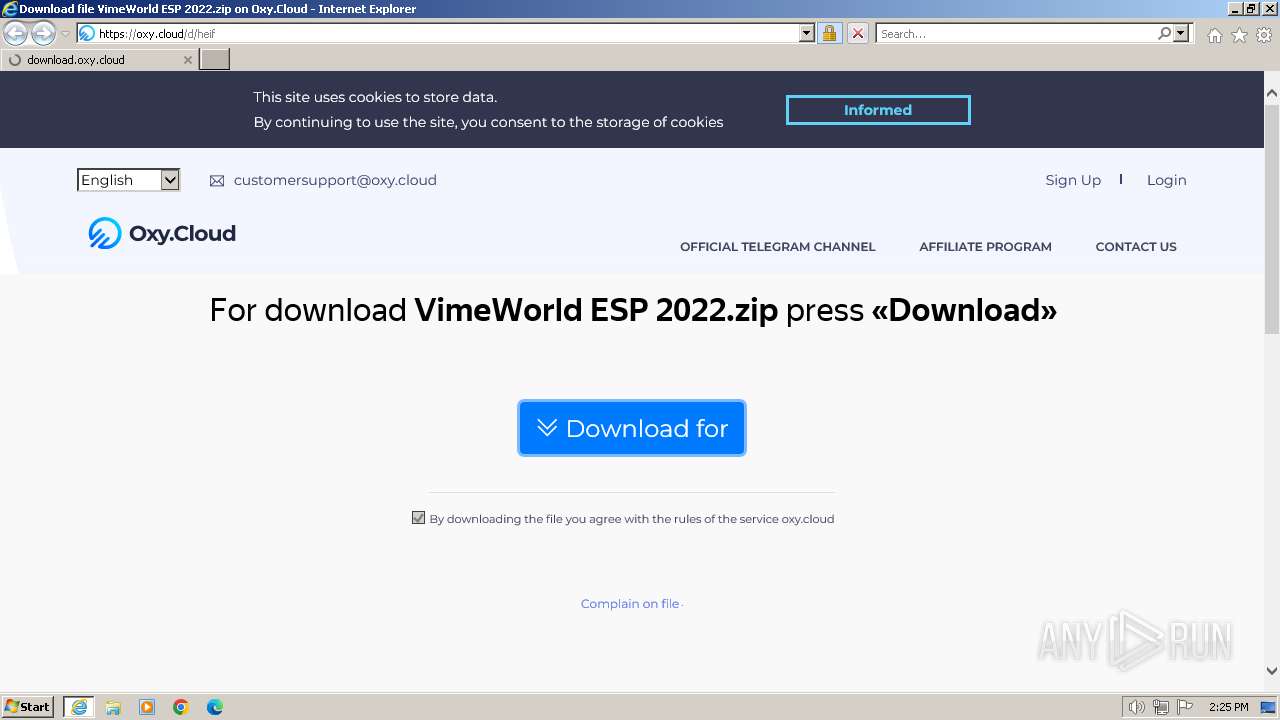
Task: Open the Contact Us menu item
Action: pos(1136,247)
